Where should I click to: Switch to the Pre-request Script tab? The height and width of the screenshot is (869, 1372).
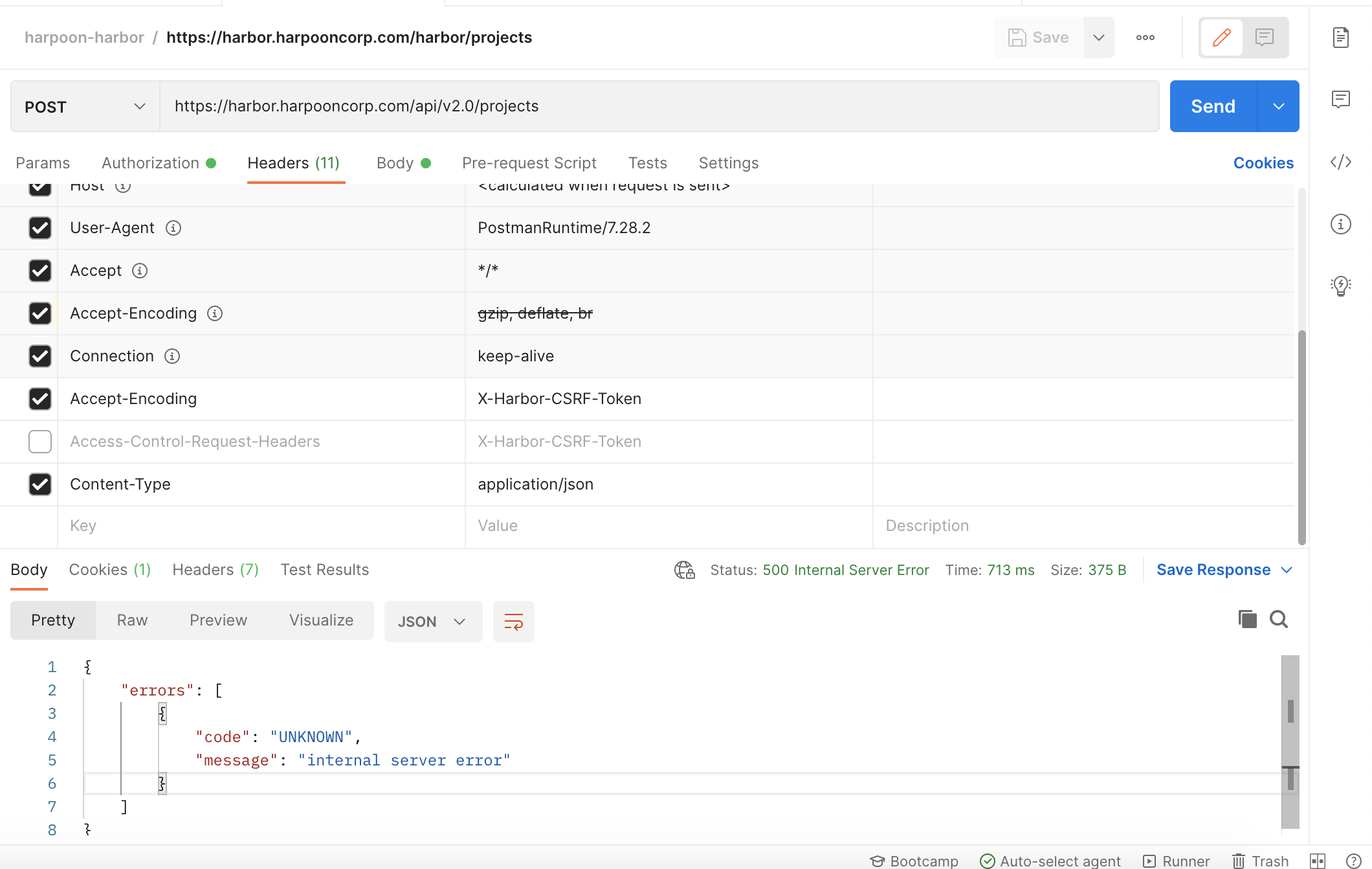click(x=529, y=163)
